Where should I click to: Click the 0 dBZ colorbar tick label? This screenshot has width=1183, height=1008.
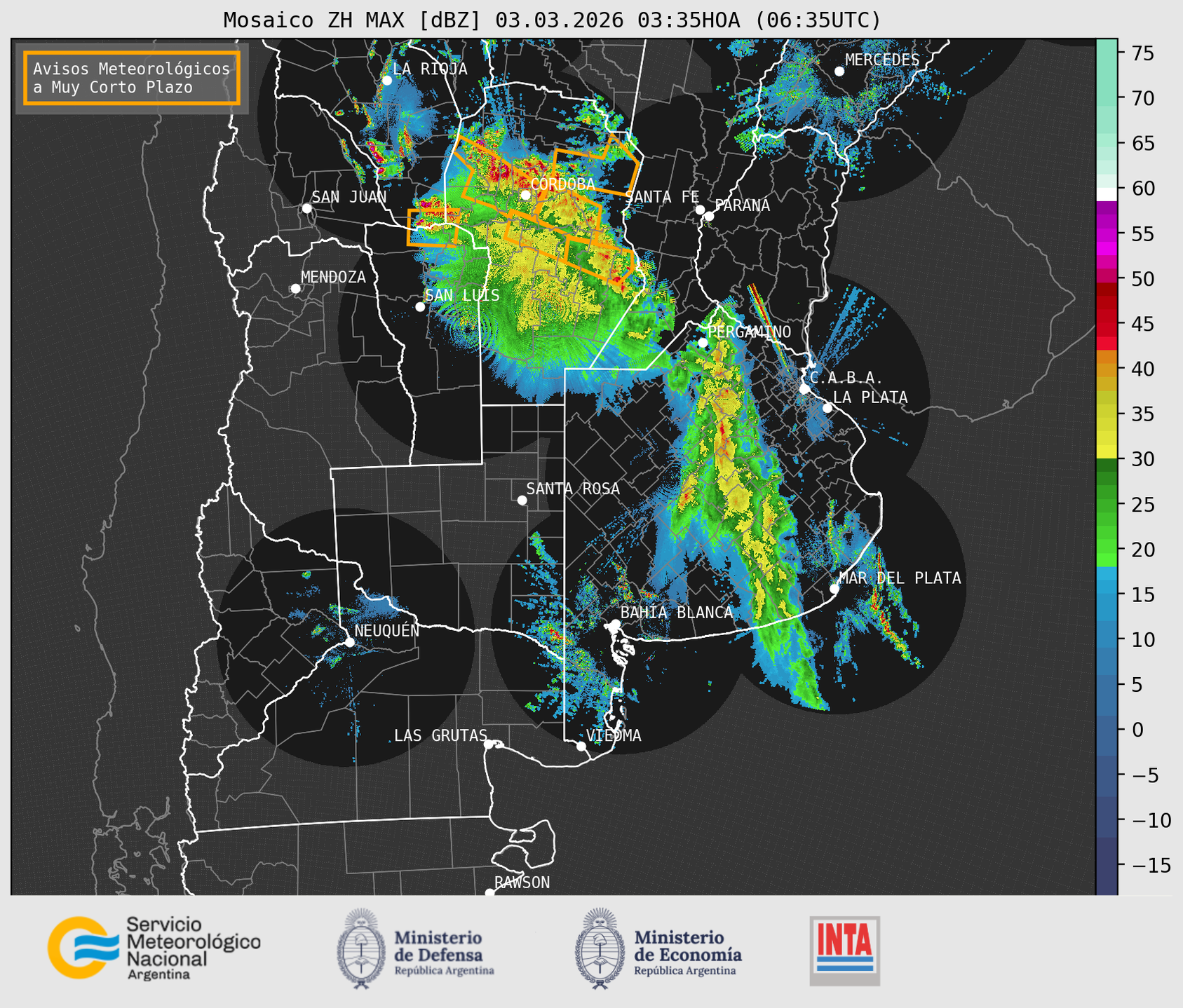pyautogui.click(x=1137, y=730)
